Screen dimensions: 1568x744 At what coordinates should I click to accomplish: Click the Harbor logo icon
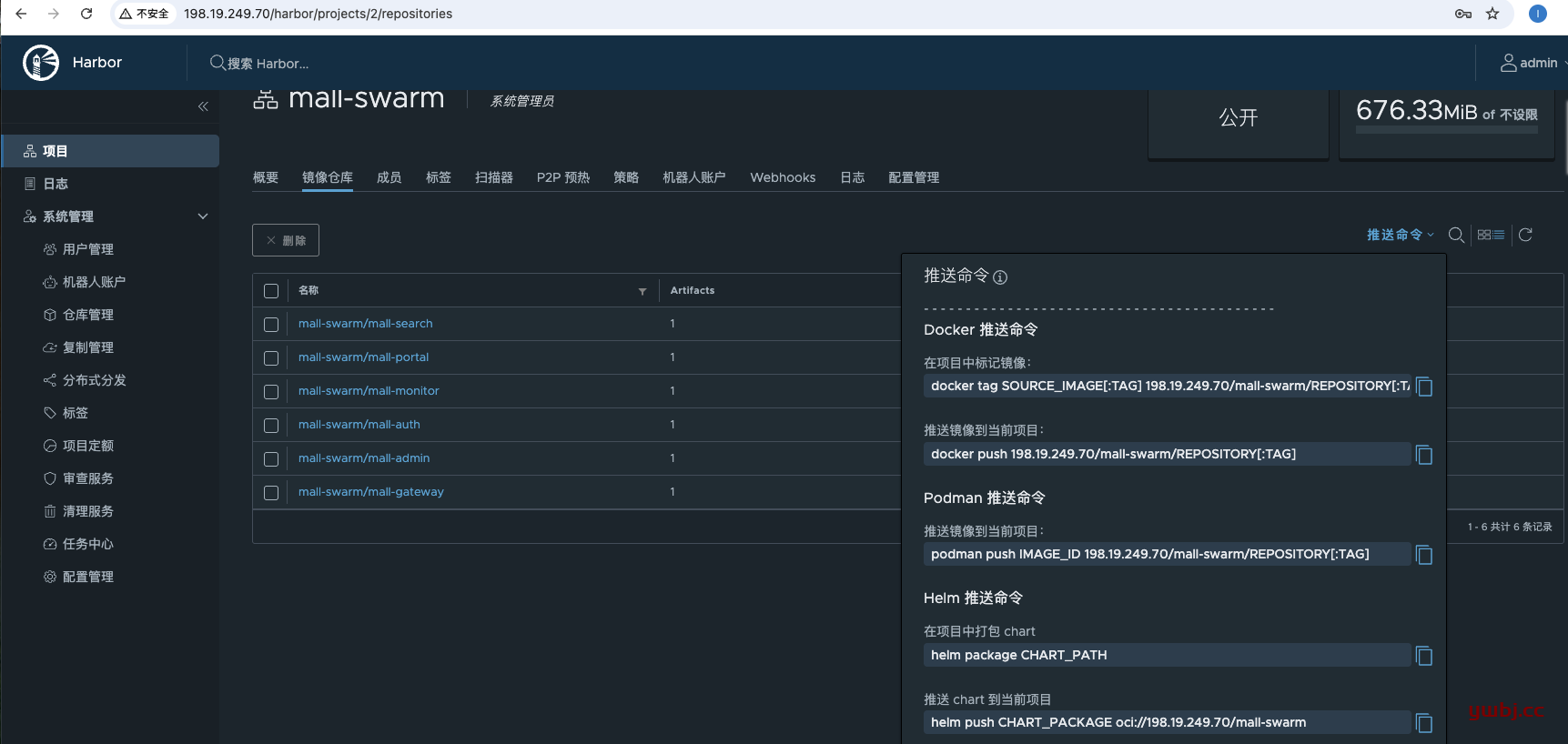coord(41,63)
